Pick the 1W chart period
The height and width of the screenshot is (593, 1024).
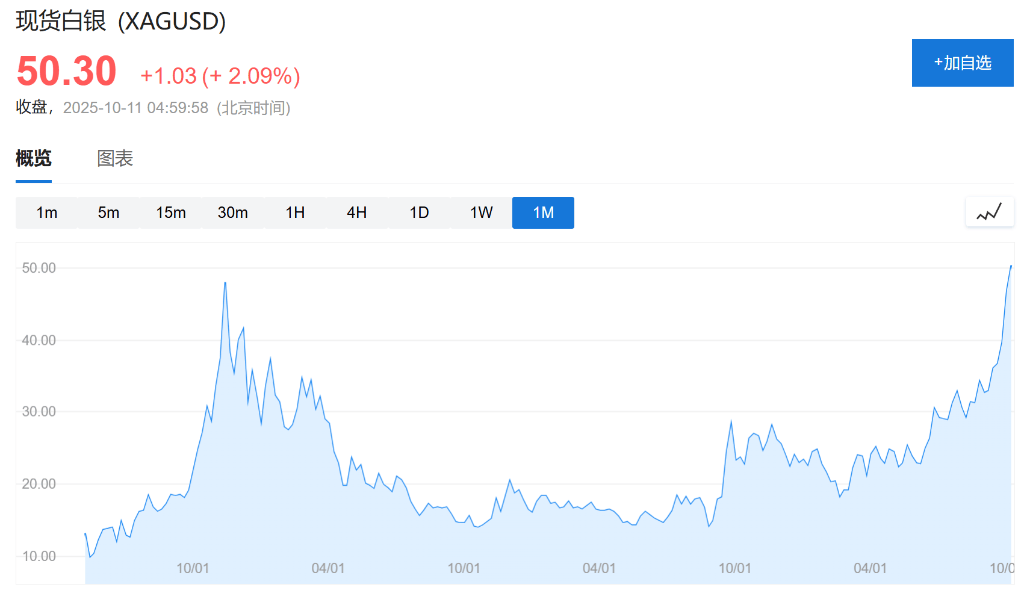[481, 212]
